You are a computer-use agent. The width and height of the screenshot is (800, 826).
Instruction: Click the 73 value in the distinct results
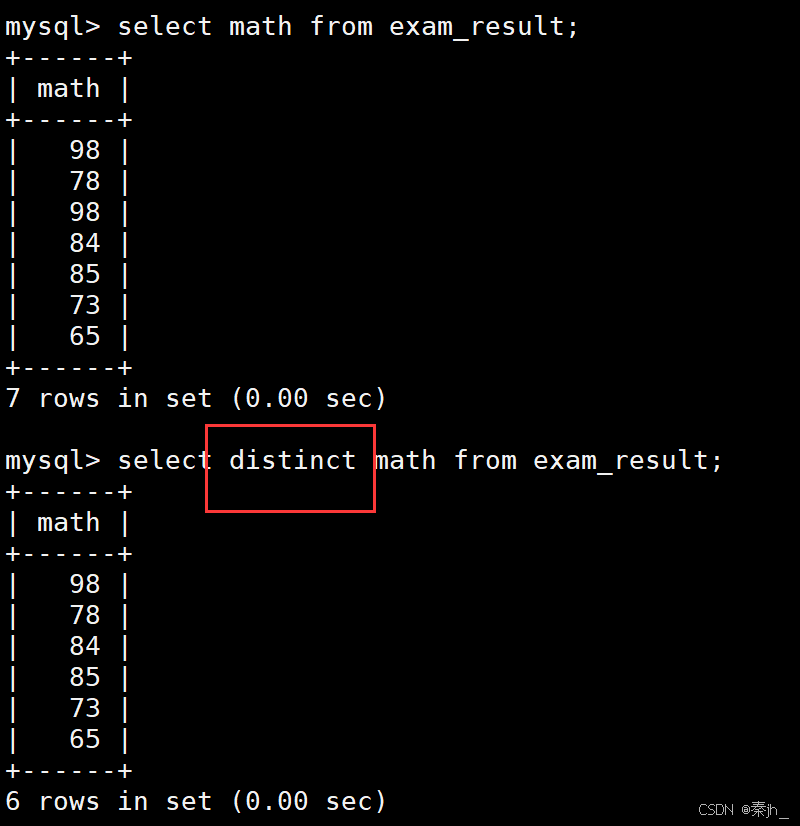[x=85, y=708]
